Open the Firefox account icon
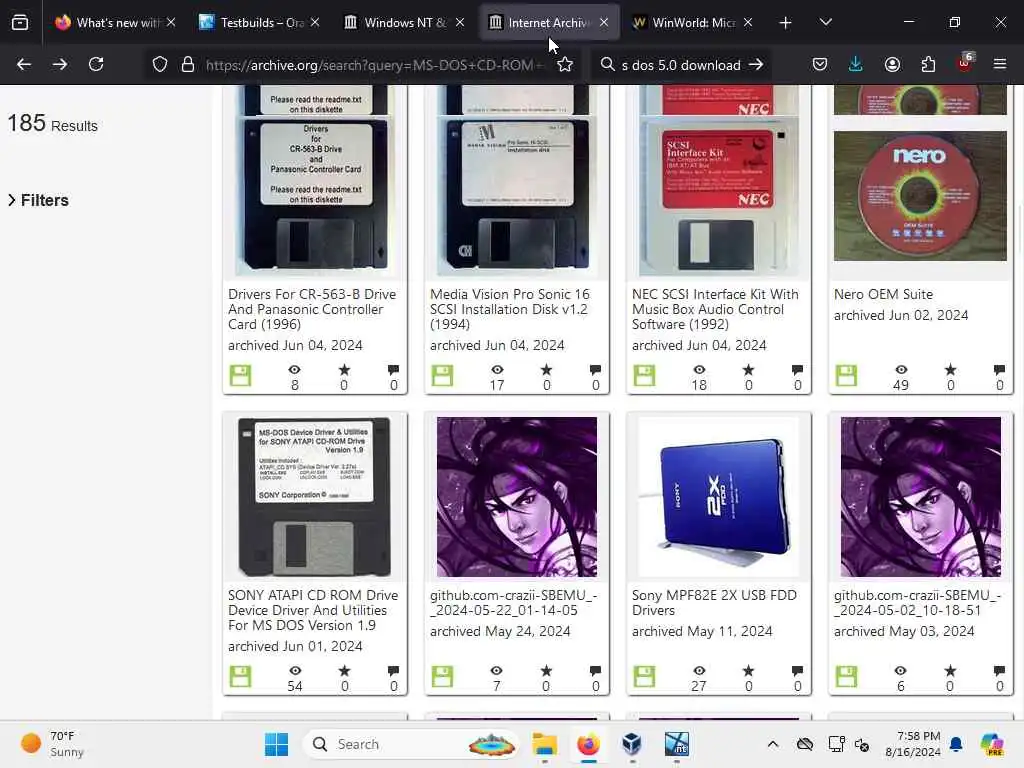Image resolution: width=1024 pixels, height=768 pixels. point(892,64)
